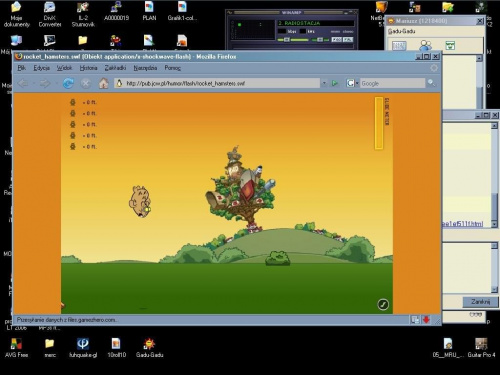Expand the Back button history arrow
This screenshot has width=500, height=375.
tap(33, 83)
